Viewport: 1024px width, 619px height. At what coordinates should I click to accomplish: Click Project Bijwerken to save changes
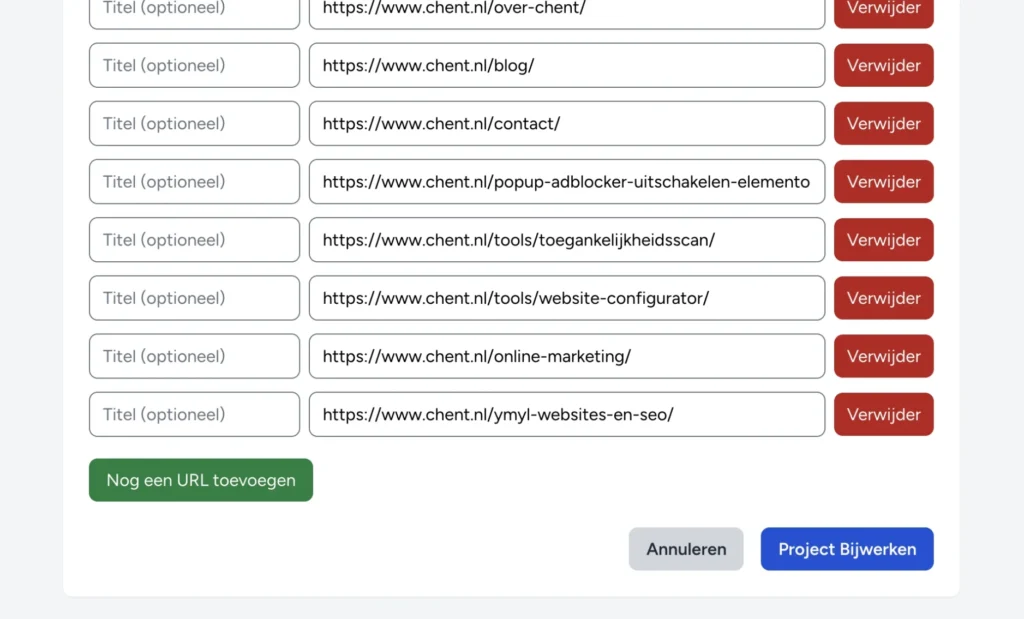tap(846, 548)
